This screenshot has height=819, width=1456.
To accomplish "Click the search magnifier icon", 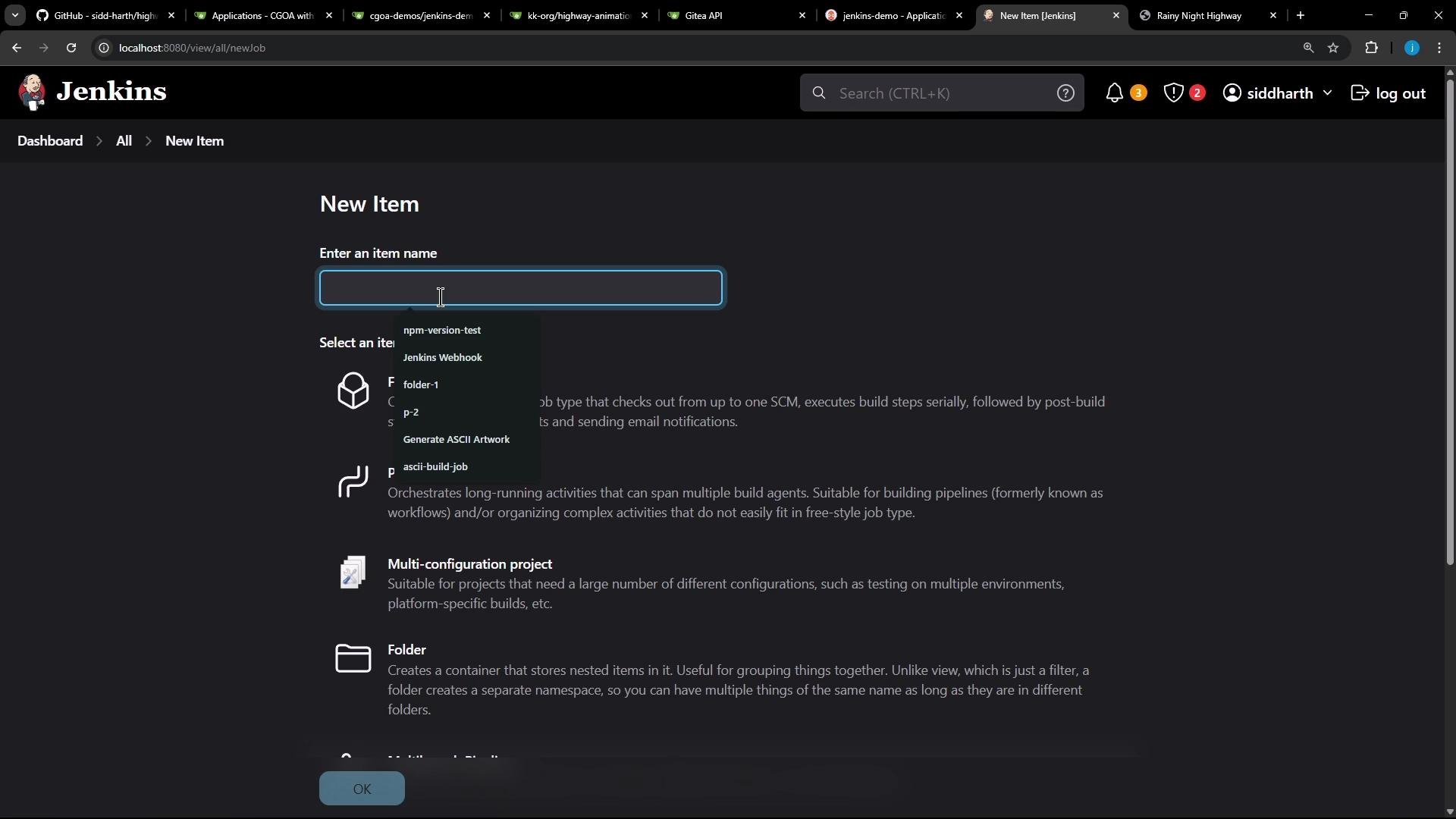I will [819, 93].
